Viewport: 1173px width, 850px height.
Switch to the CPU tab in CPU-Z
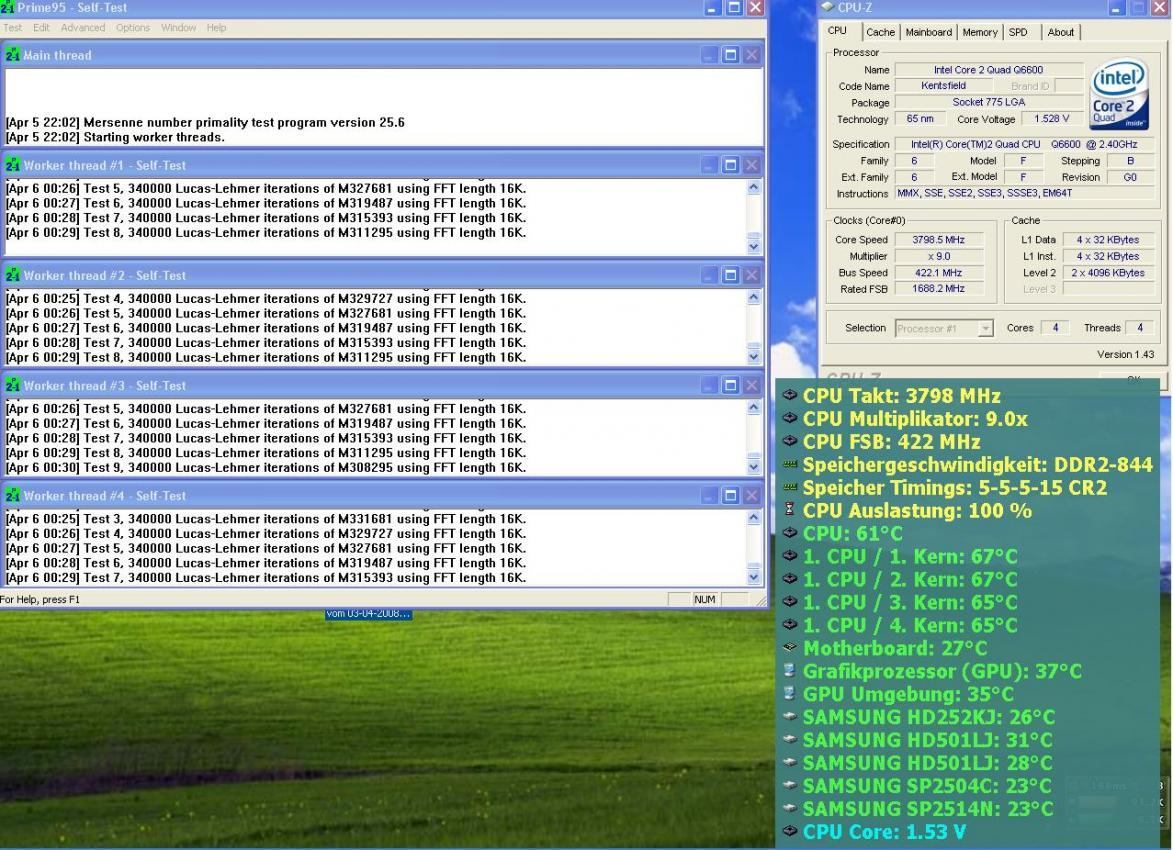coord(838,31)
